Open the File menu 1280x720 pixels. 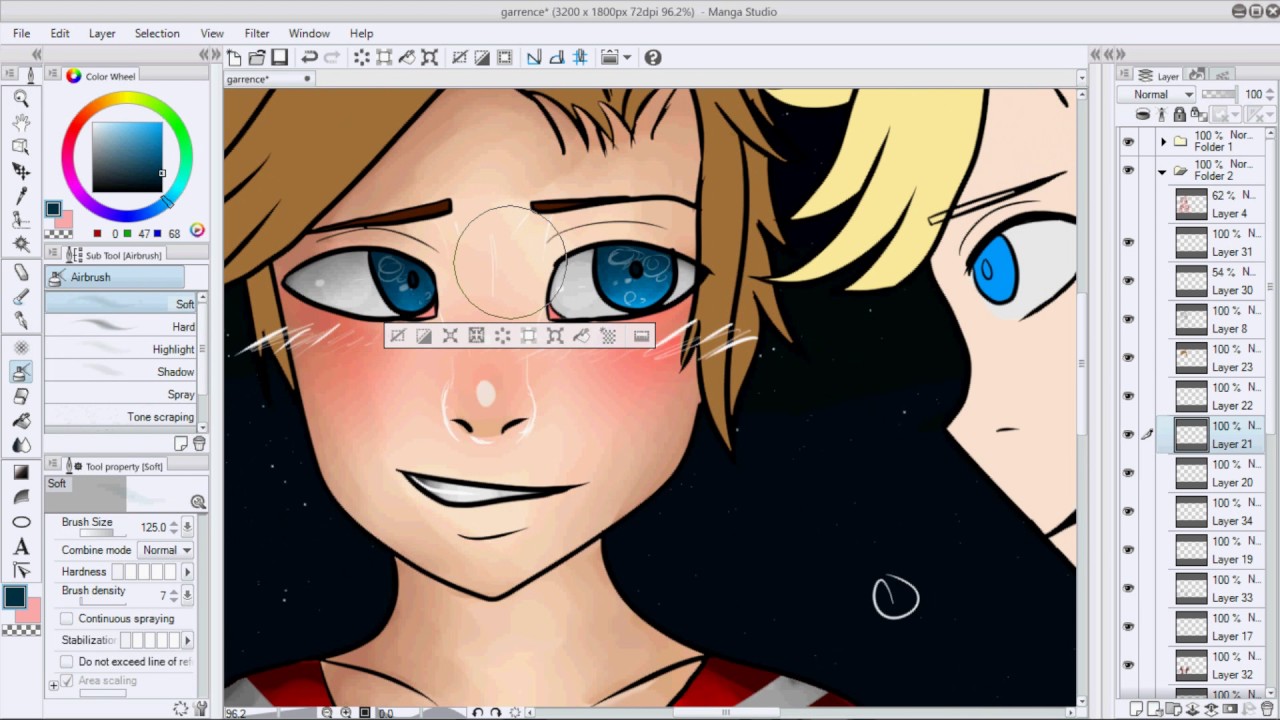point(21,33)
